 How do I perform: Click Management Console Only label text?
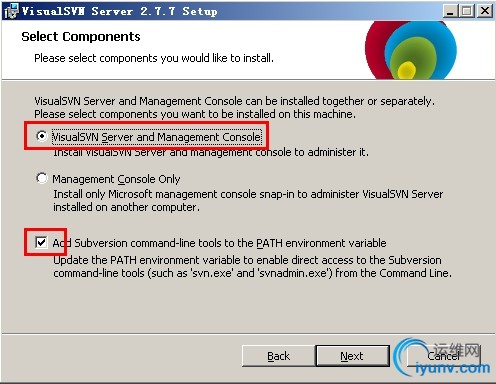pyautogui.click(x=116, y=179)
